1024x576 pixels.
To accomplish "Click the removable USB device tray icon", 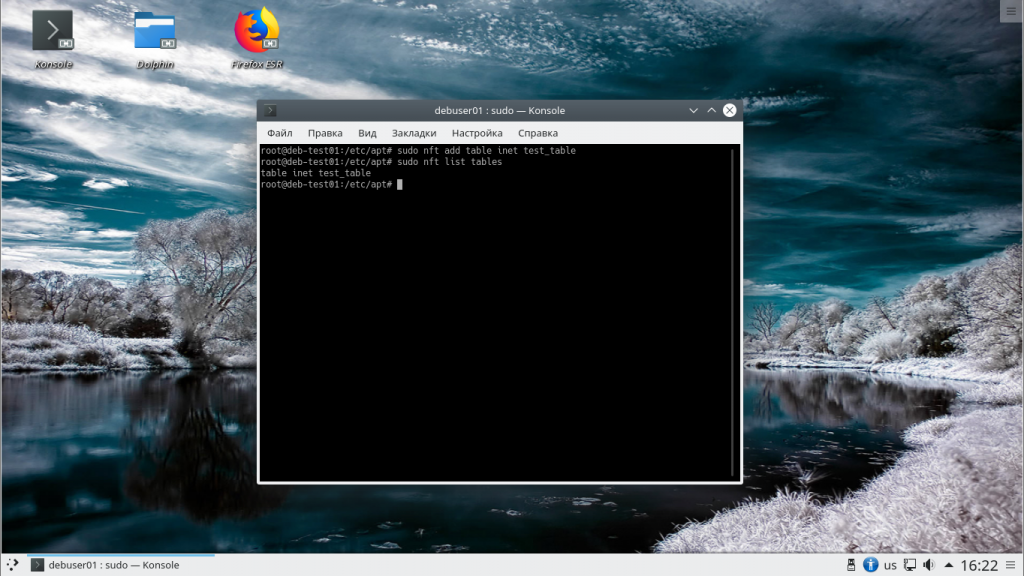I will click(851, 565).
